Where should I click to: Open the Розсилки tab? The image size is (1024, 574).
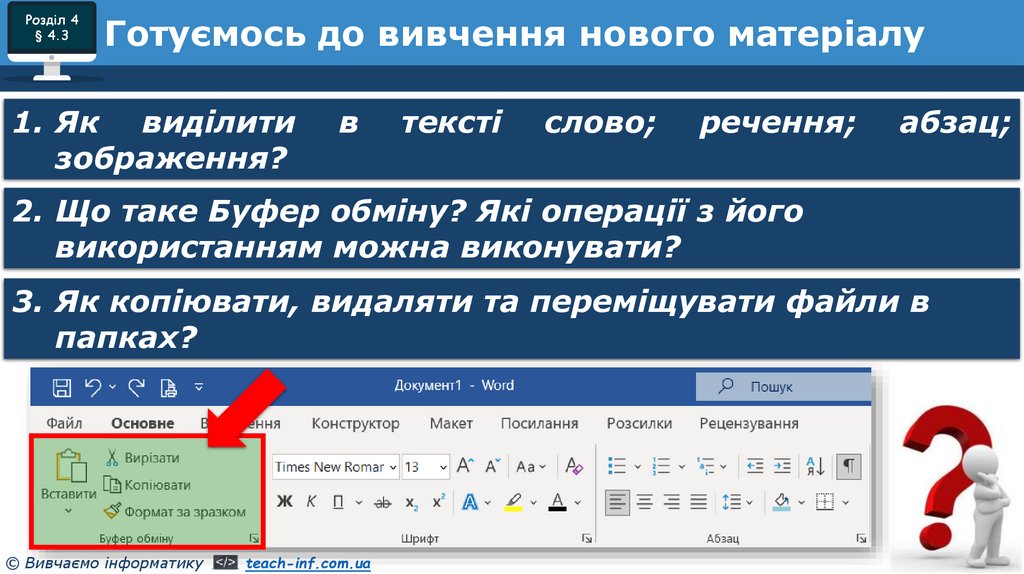[x=639, y=423]
